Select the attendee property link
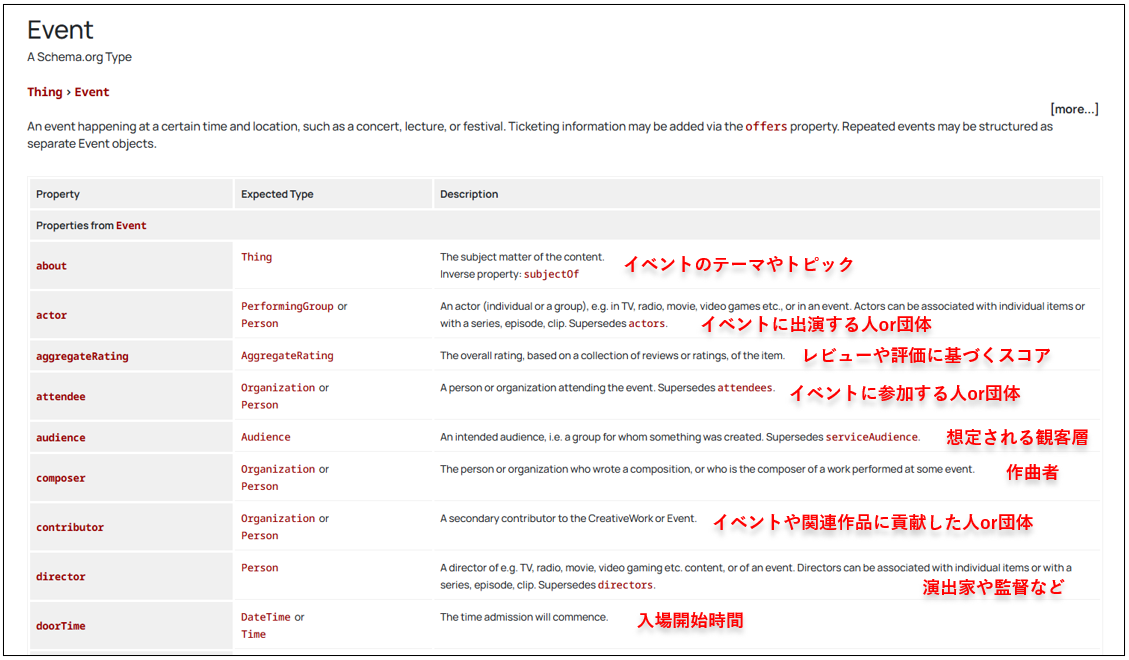The height and width of the screenshot is (660, 1129). 60,396
